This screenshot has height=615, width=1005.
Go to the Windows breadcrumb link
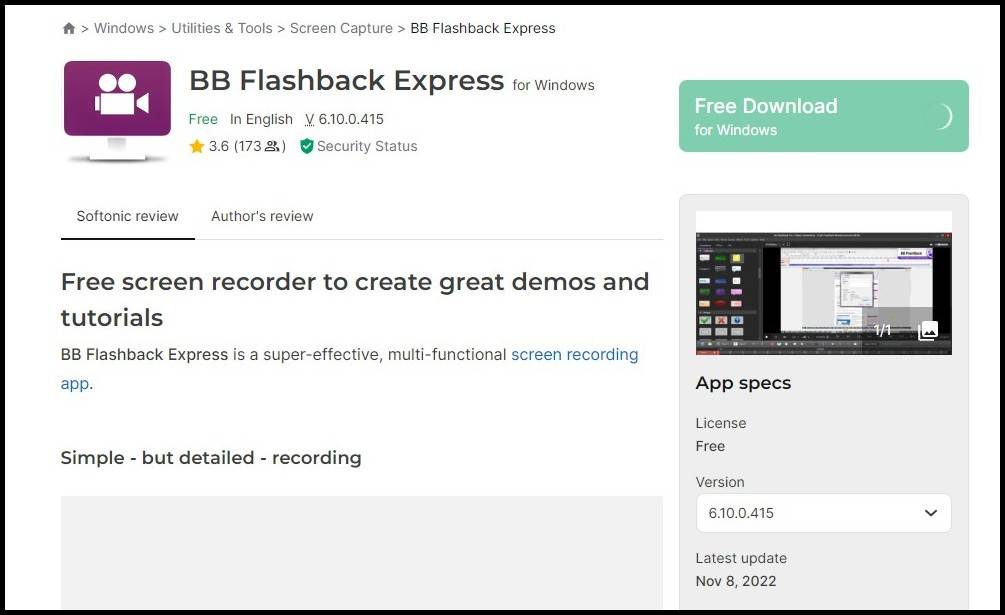point(123,28)
